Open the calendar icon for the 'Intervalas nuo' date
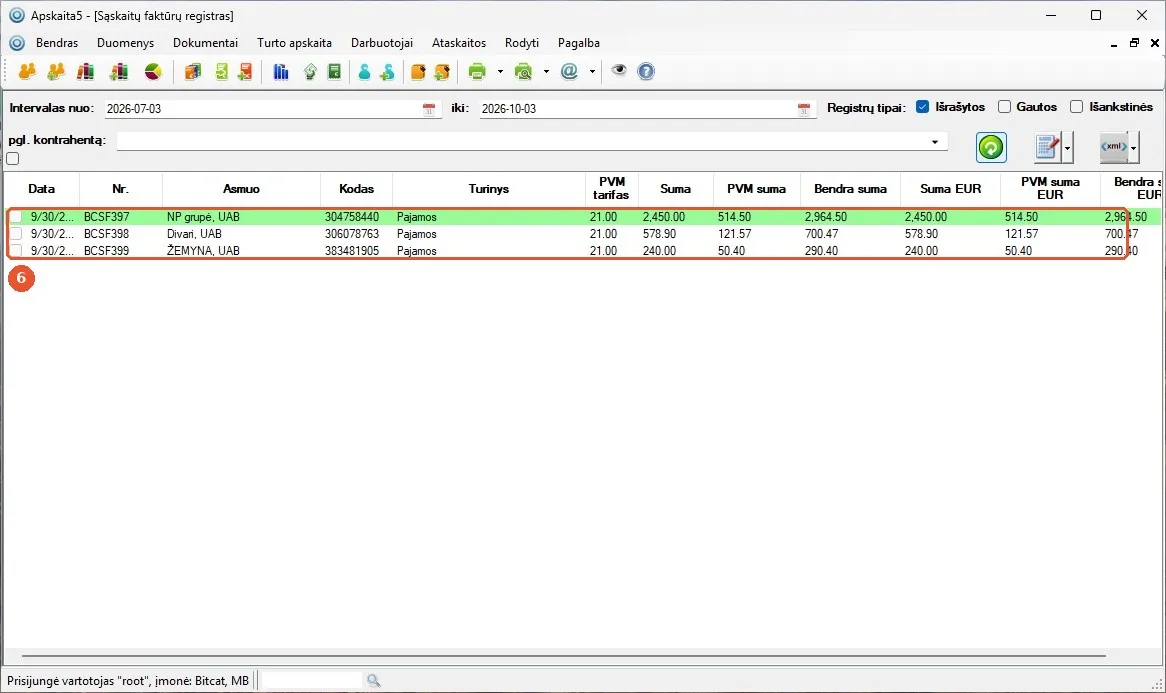 coord(429,109)
